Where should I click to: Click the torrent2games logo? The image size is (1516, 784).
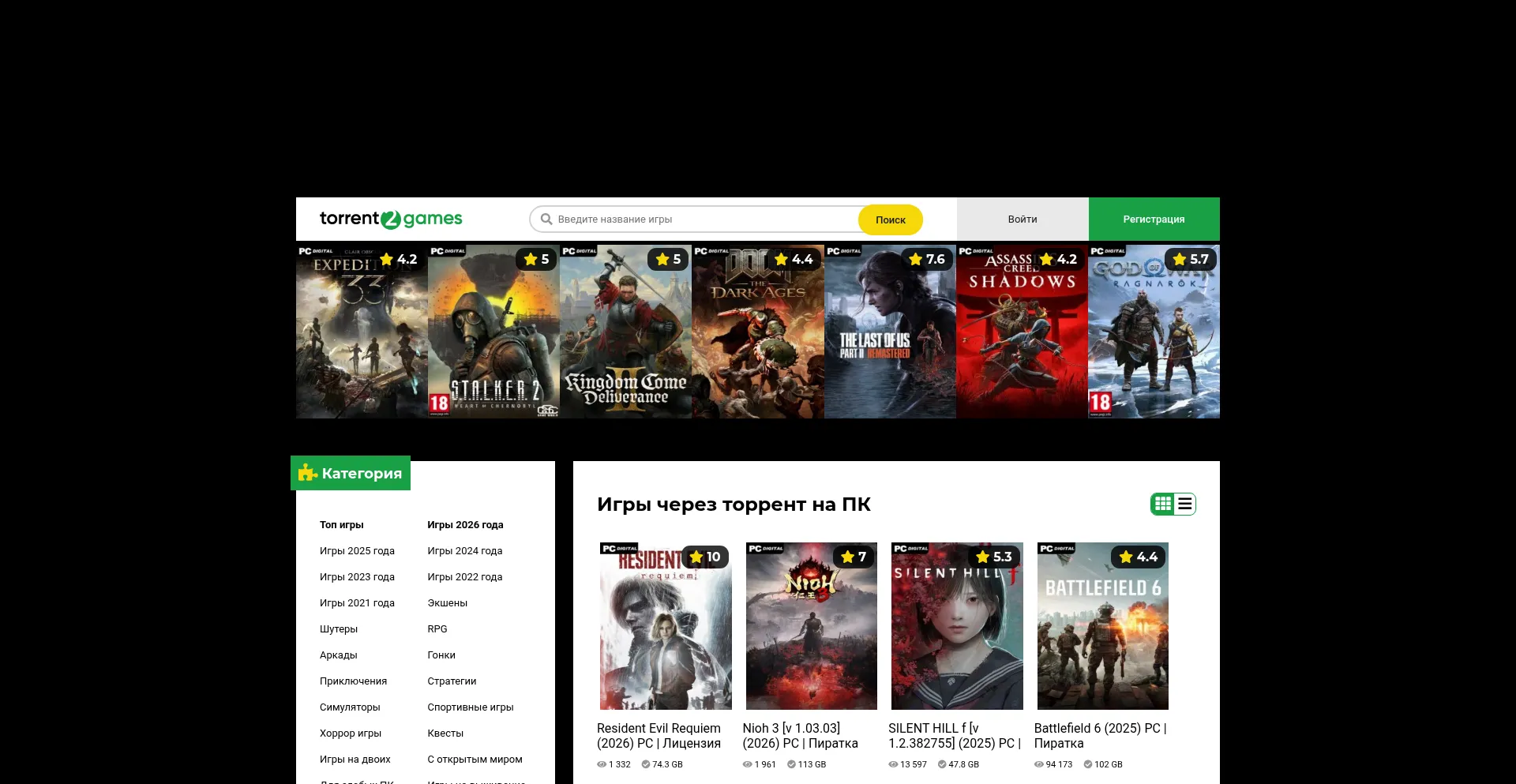[391, 219]
